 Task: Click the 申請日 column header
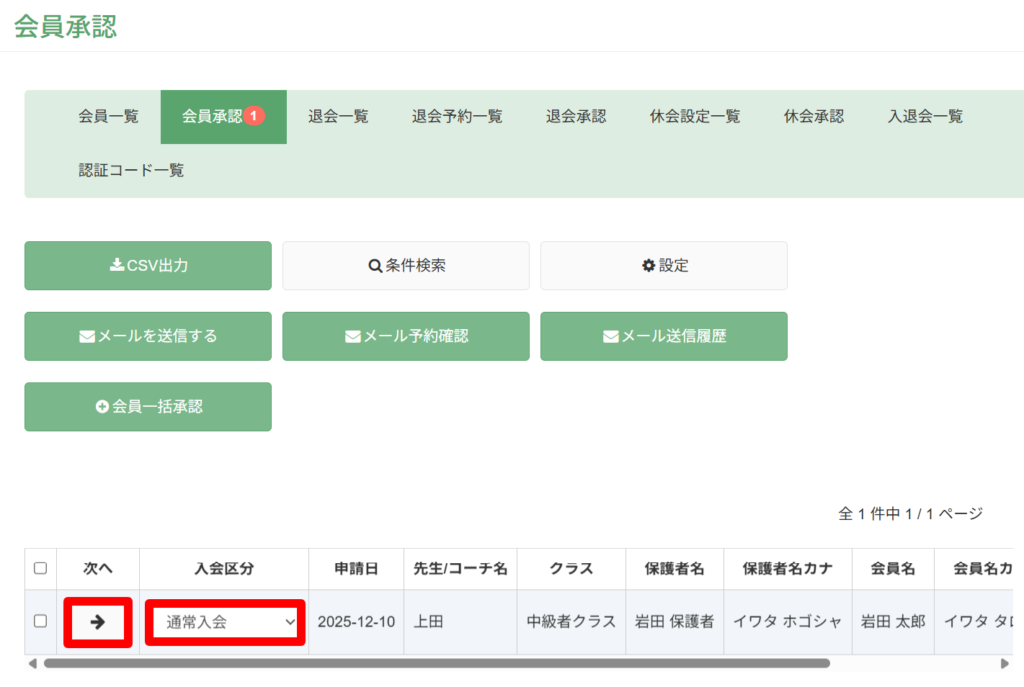point(356,568)
